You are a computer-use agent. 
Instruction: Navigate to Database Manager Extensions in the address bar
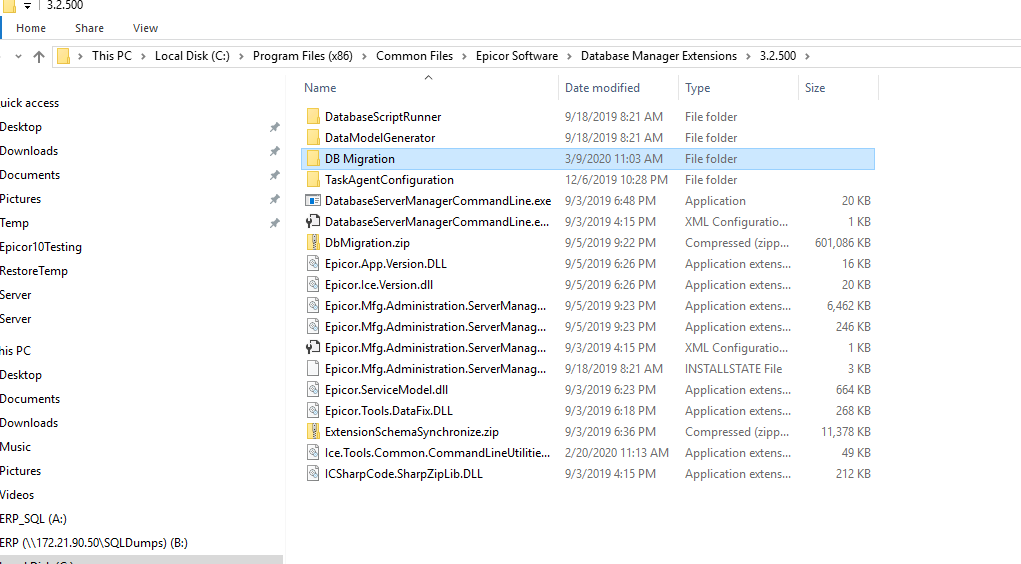tap(659, 56)
